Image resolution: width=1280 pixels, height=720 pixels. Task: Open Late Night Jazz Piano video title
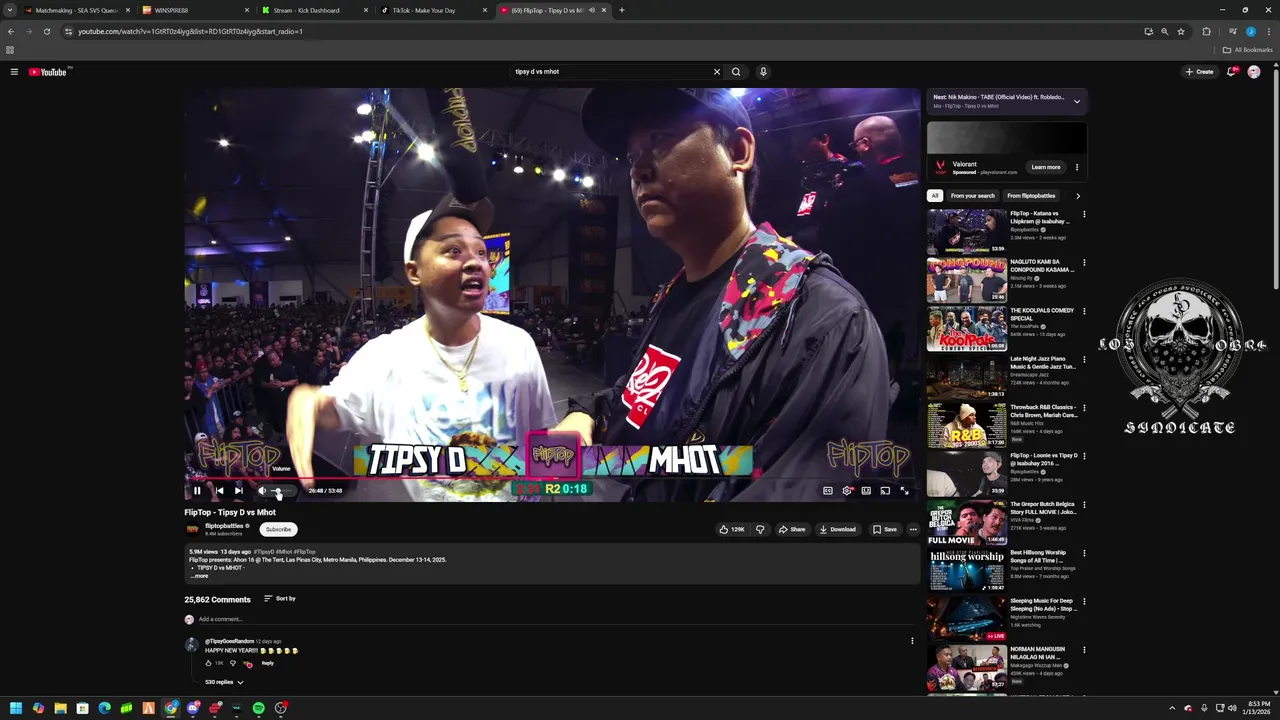pyautogui.click(x=1043, y=362)
